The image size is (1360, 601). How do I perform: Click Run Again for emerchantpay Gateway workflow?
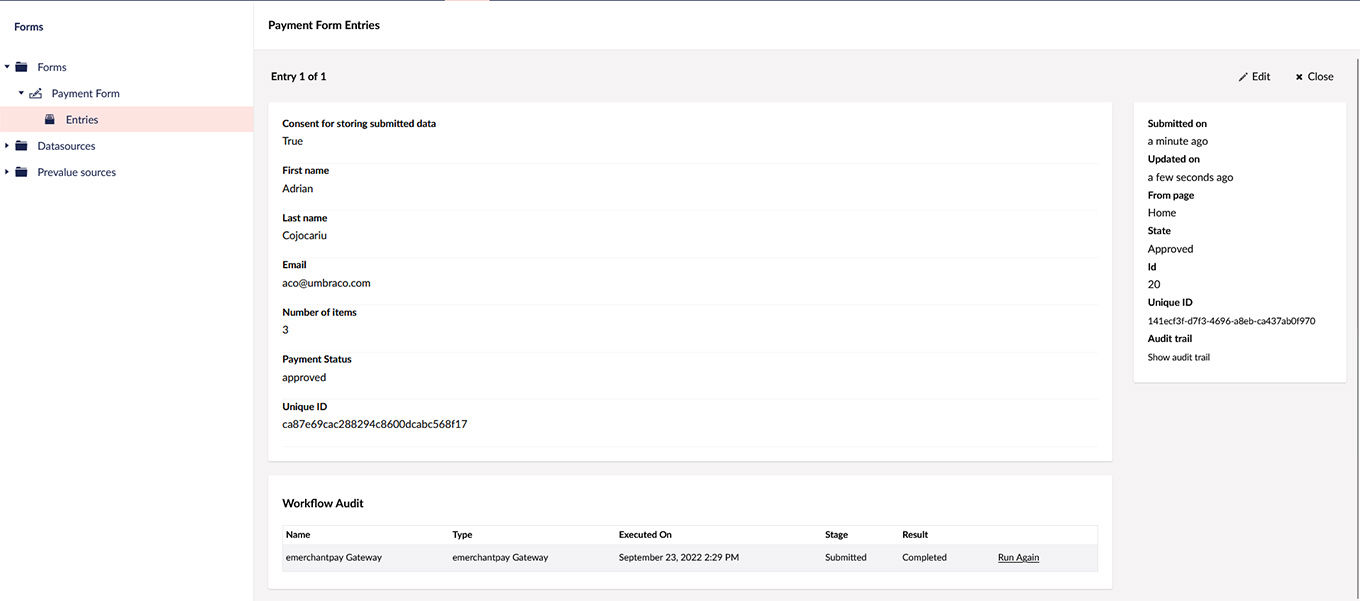pyautogui.click(x=1018, y=558)
